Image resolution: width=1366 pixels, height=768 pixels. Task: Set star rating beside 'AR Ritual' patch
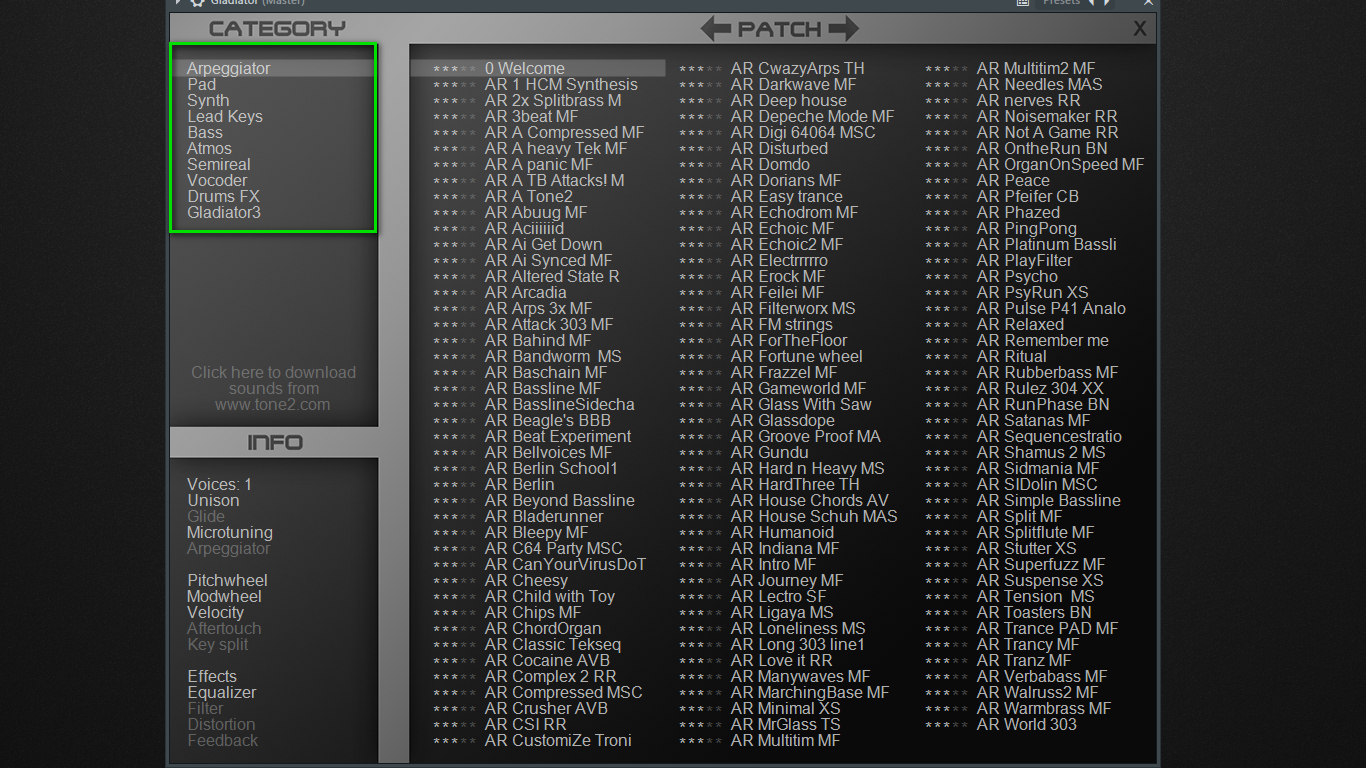coord(947,358)
